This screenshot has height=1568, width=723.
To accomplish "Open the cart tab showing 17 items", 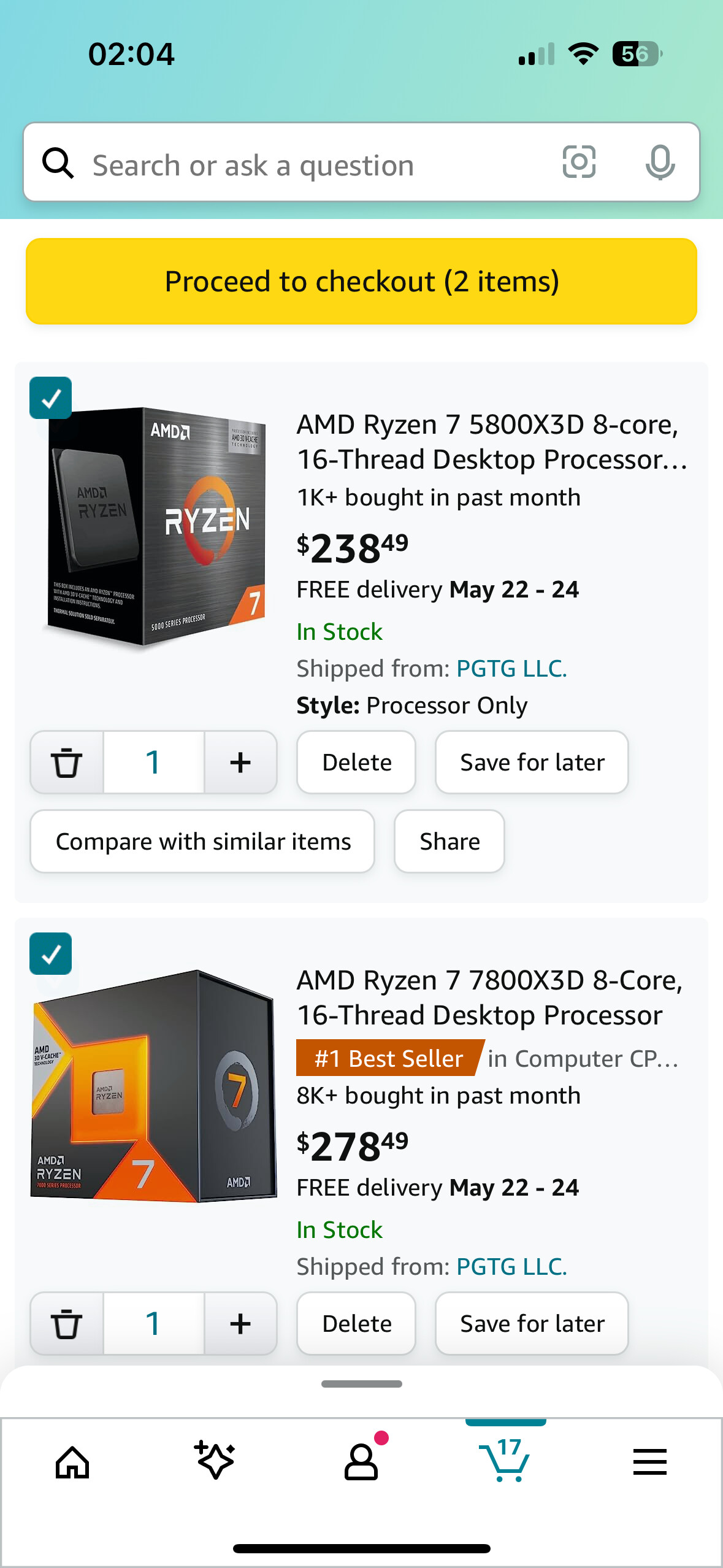I will [x=505, y=1461].
